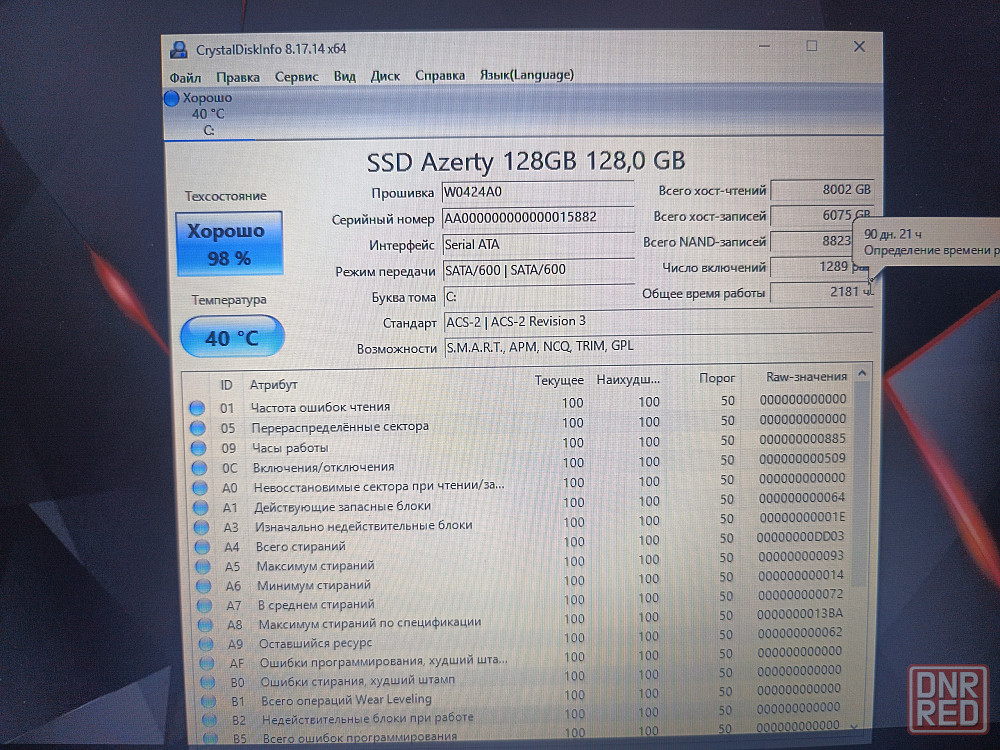Click the 40 °C temperature button
The height and width of the screenshot is (750, 1000).
point(232,337)
